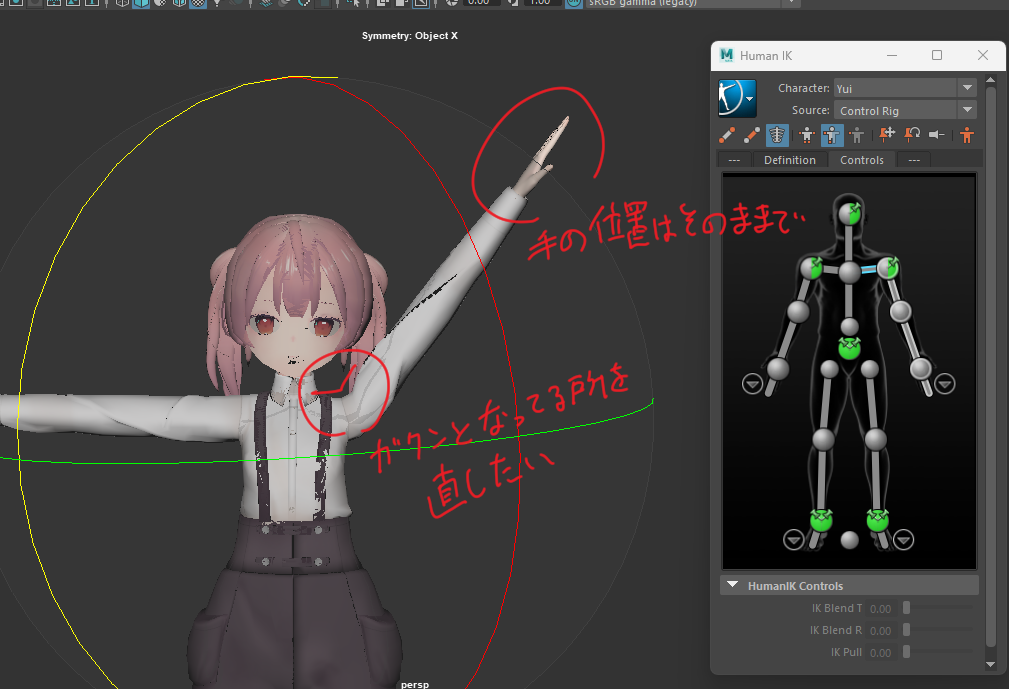Click the HumanIK panel scrollbar up arrow
1009x689 pixels.
point(991,81)
